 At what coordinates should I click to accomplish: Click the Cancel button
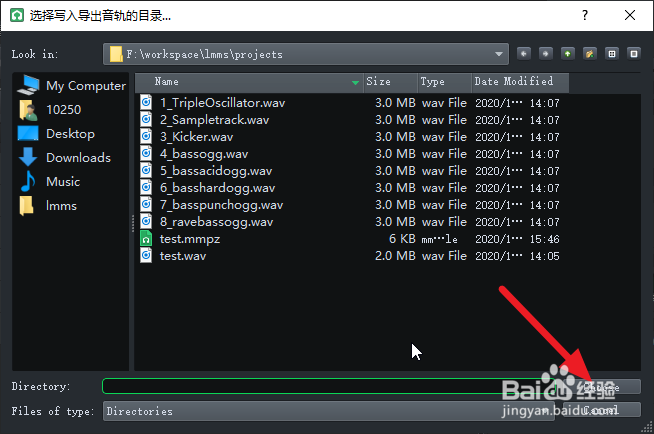(602, 410)
